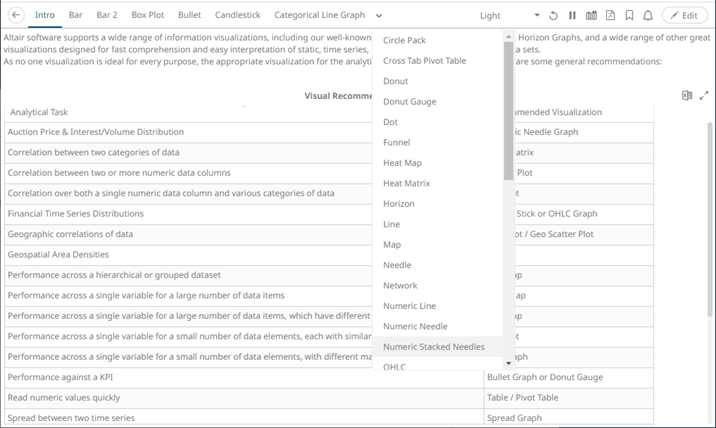Image resolution: width=716 pixels, height=428 pixels.
Task: Select Heat Matrix from the list
Action: (x=406, y=183)
